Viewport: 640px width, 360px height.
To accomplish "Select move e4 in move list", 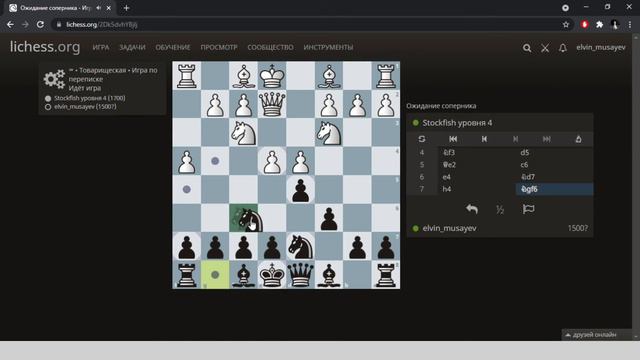I will (x=477, y=177).
